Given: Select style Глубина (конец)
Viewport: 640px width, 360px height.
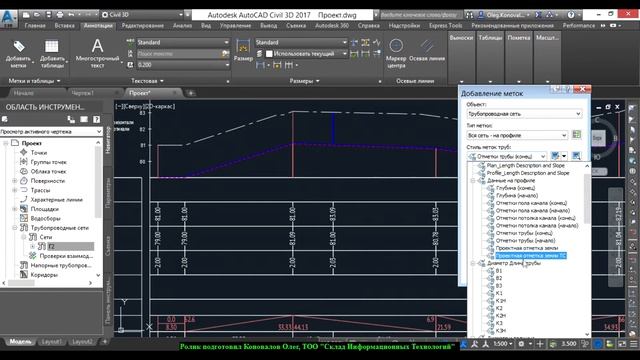Looking at the screenshot, I should coord(515,188).
